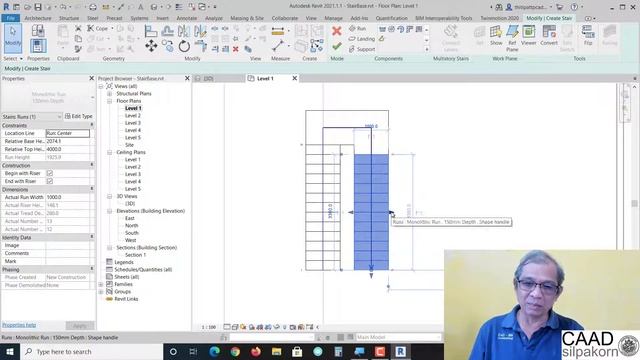Screen dimensions: 640x360
Task: Open the work plane Viewer
Action: [529, 36]
